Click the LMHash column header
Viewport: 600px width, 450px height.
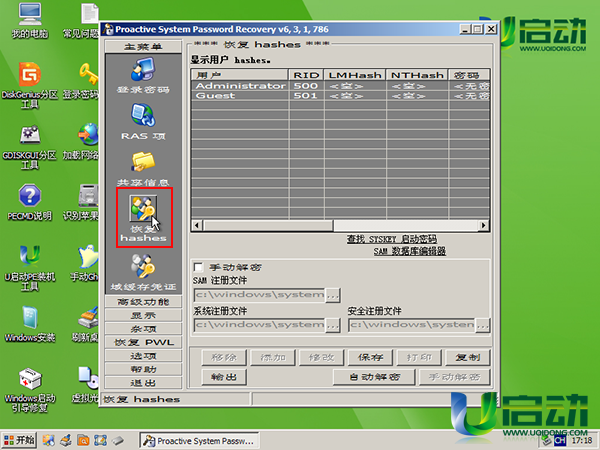pos(355,75)
